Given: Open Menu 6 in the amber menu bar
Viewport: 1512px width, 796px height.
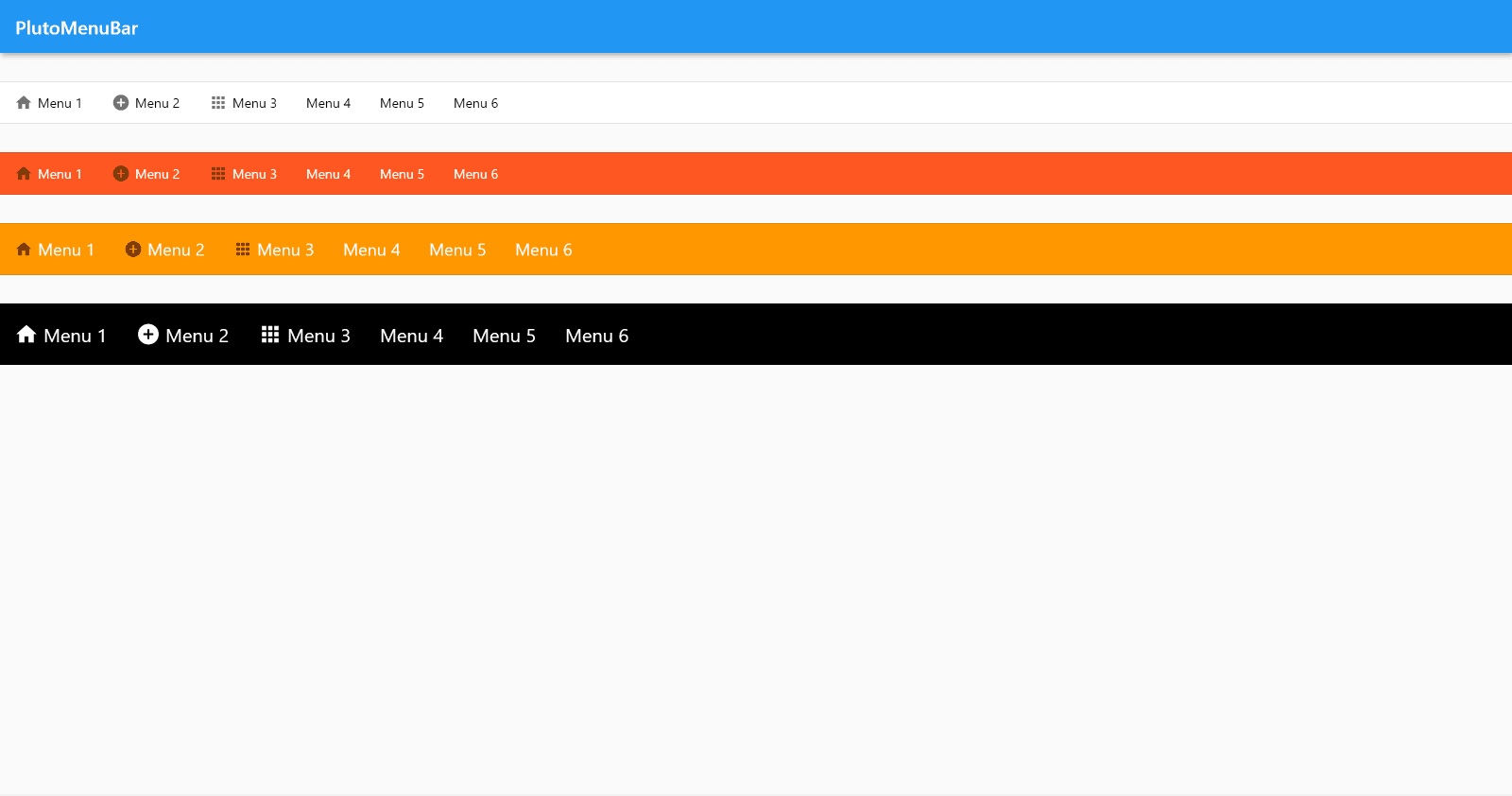Looking at the screenshot, I should [543, 250].
